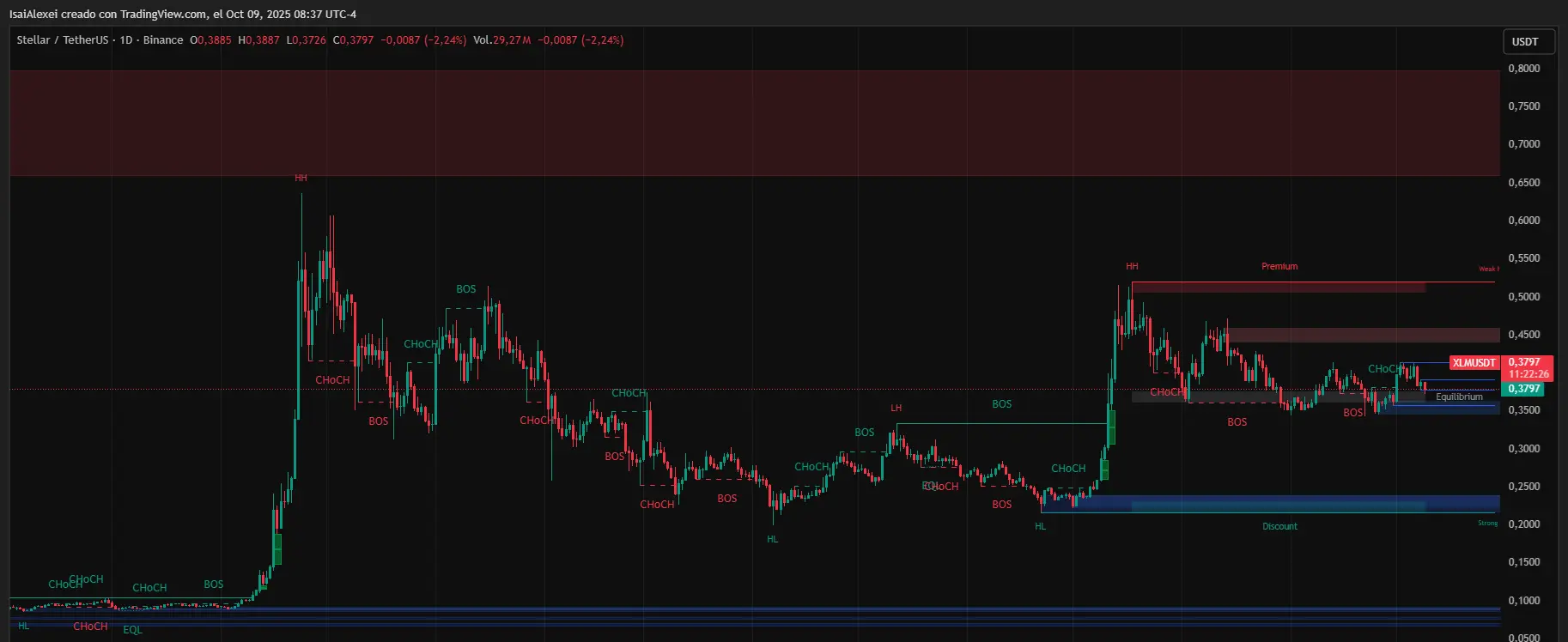The width and height of the screenshot is (1568, 642).
Task: Click the 0,5000 price axis label
Action: [x=1524, y=297]
